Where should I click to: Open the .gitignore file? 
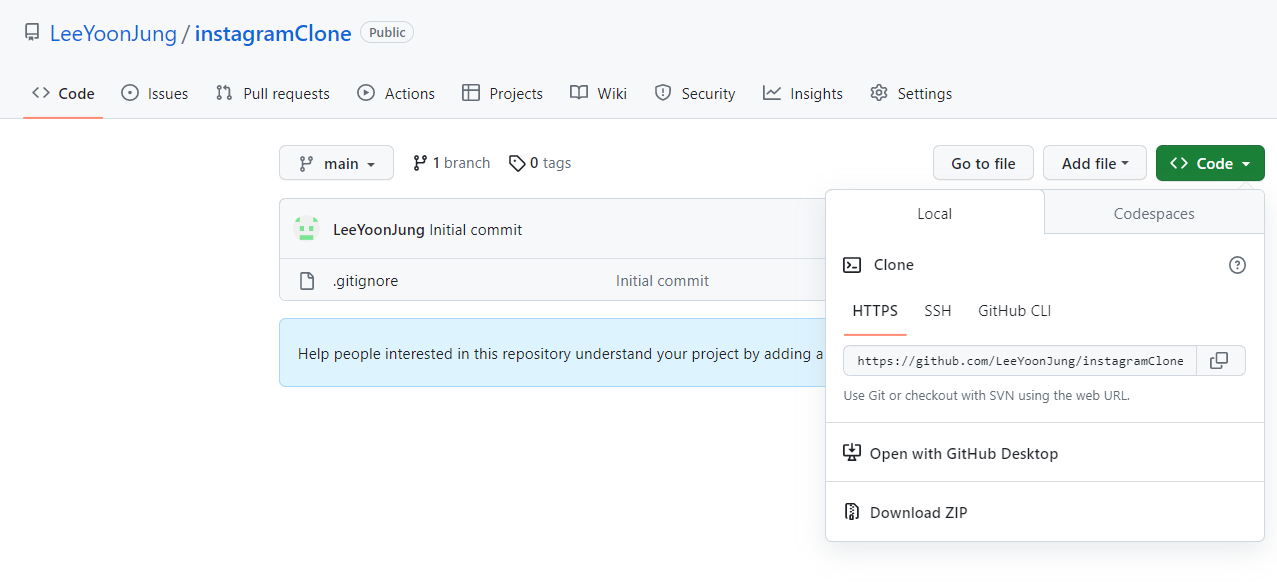pos(365,281)
